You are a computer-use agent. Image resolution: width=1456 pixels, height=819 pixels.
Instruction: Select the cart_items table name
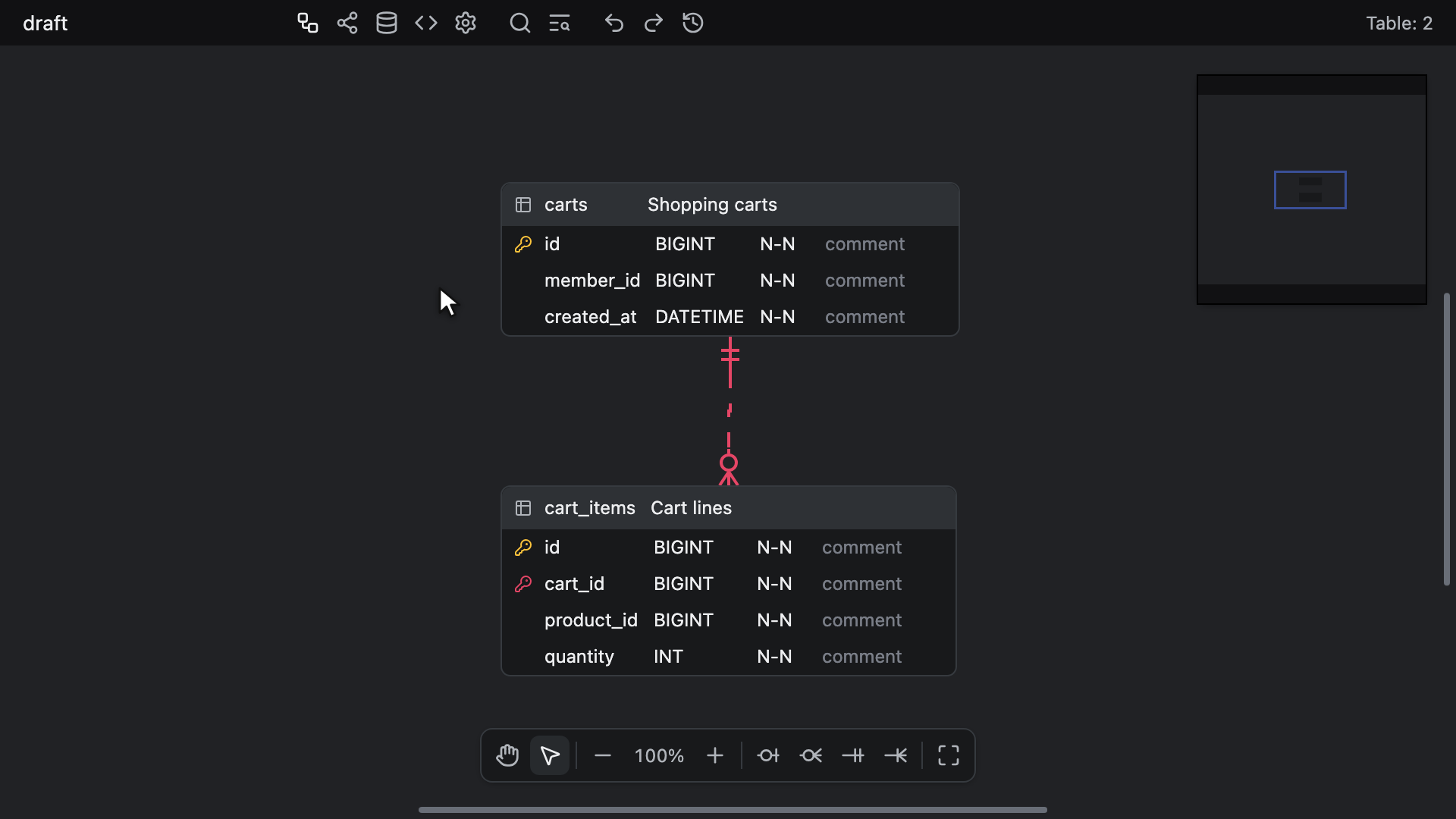tap(590, 508)
